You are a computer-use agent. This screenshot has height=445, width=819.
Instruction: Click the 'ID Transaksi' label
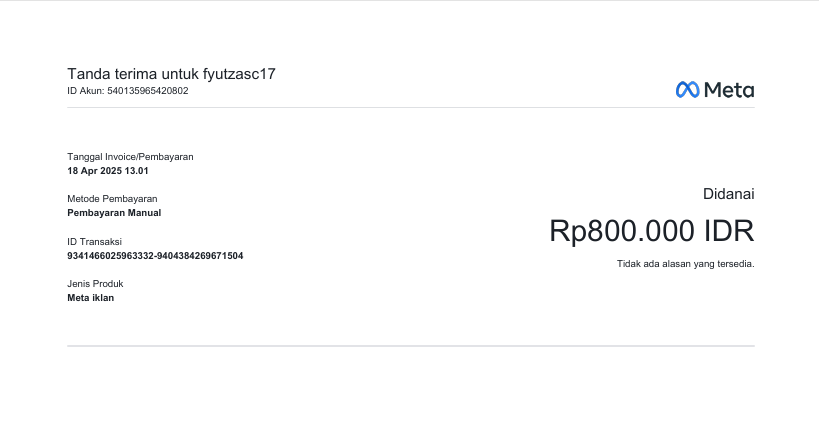(x=94, y=242)
